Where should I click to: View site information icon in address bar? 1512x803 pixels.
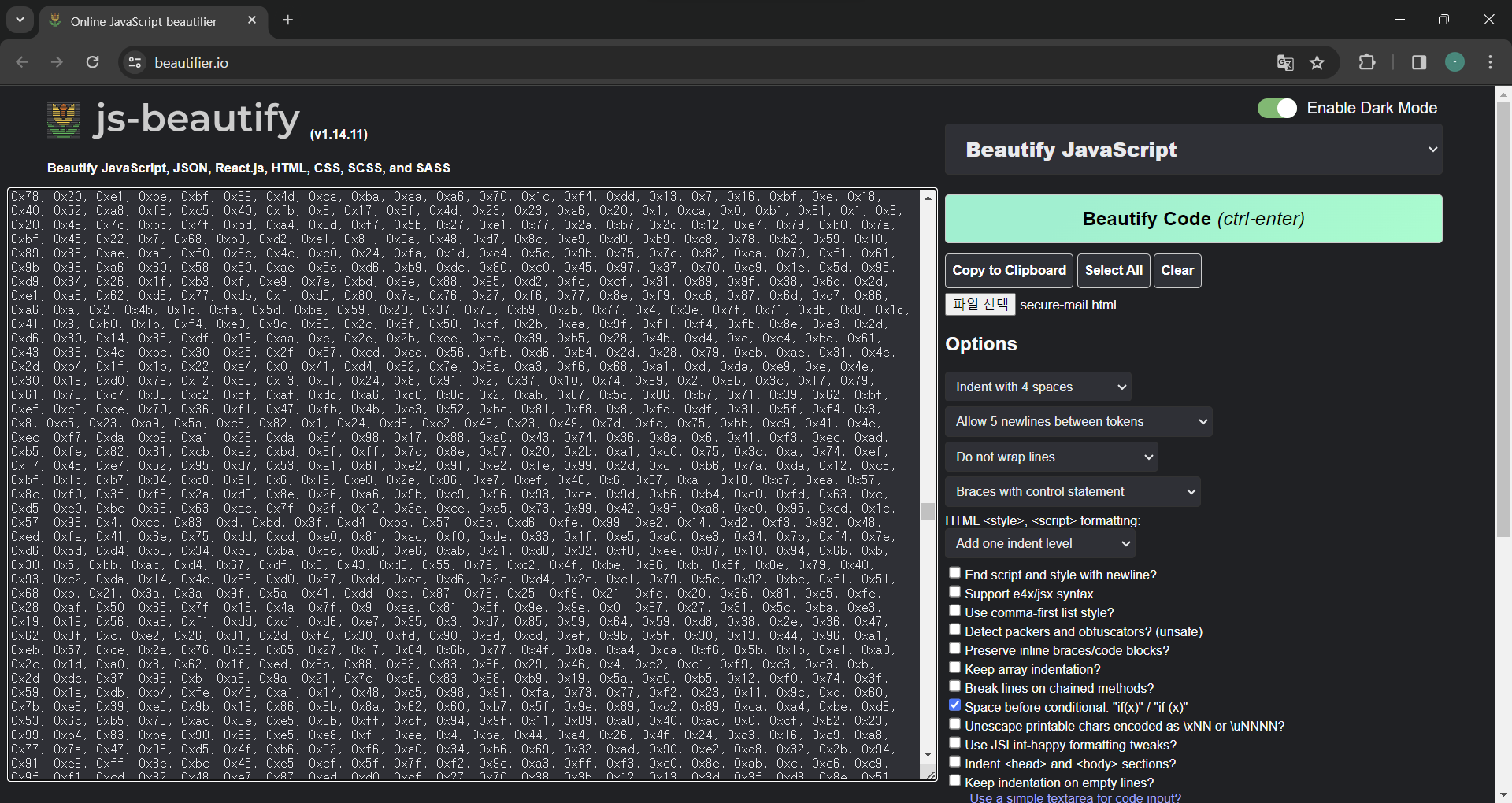135,62
